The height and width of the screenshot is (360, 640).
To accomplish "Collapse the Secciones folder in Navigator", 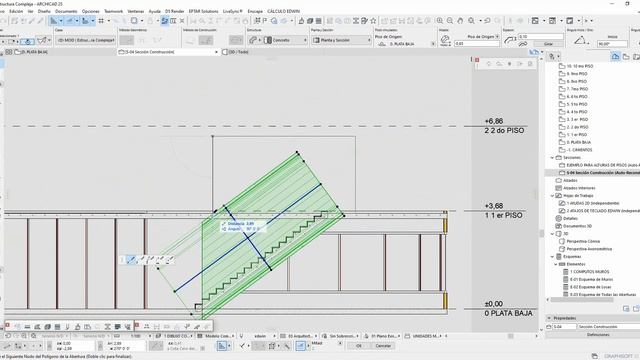I will [552, 158].
